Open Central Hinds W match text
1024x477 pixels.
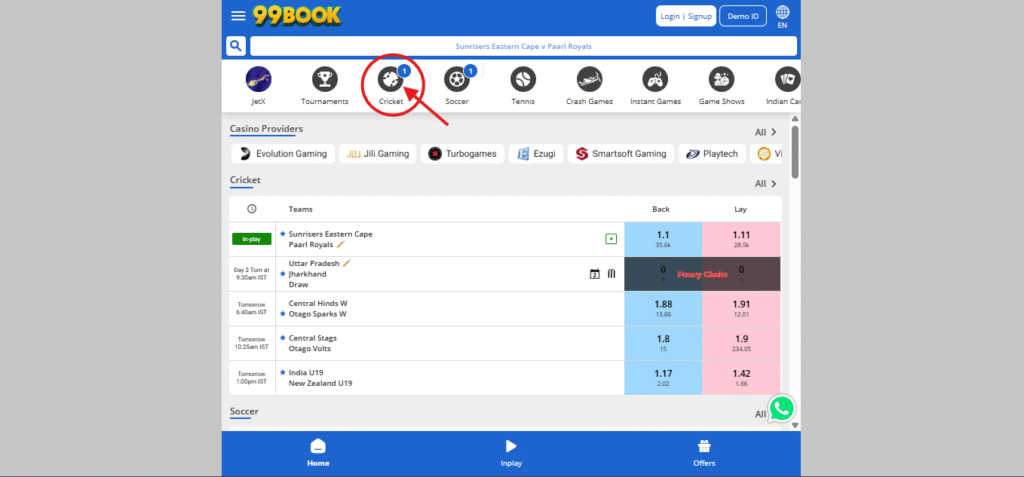(x=318, y=303)
